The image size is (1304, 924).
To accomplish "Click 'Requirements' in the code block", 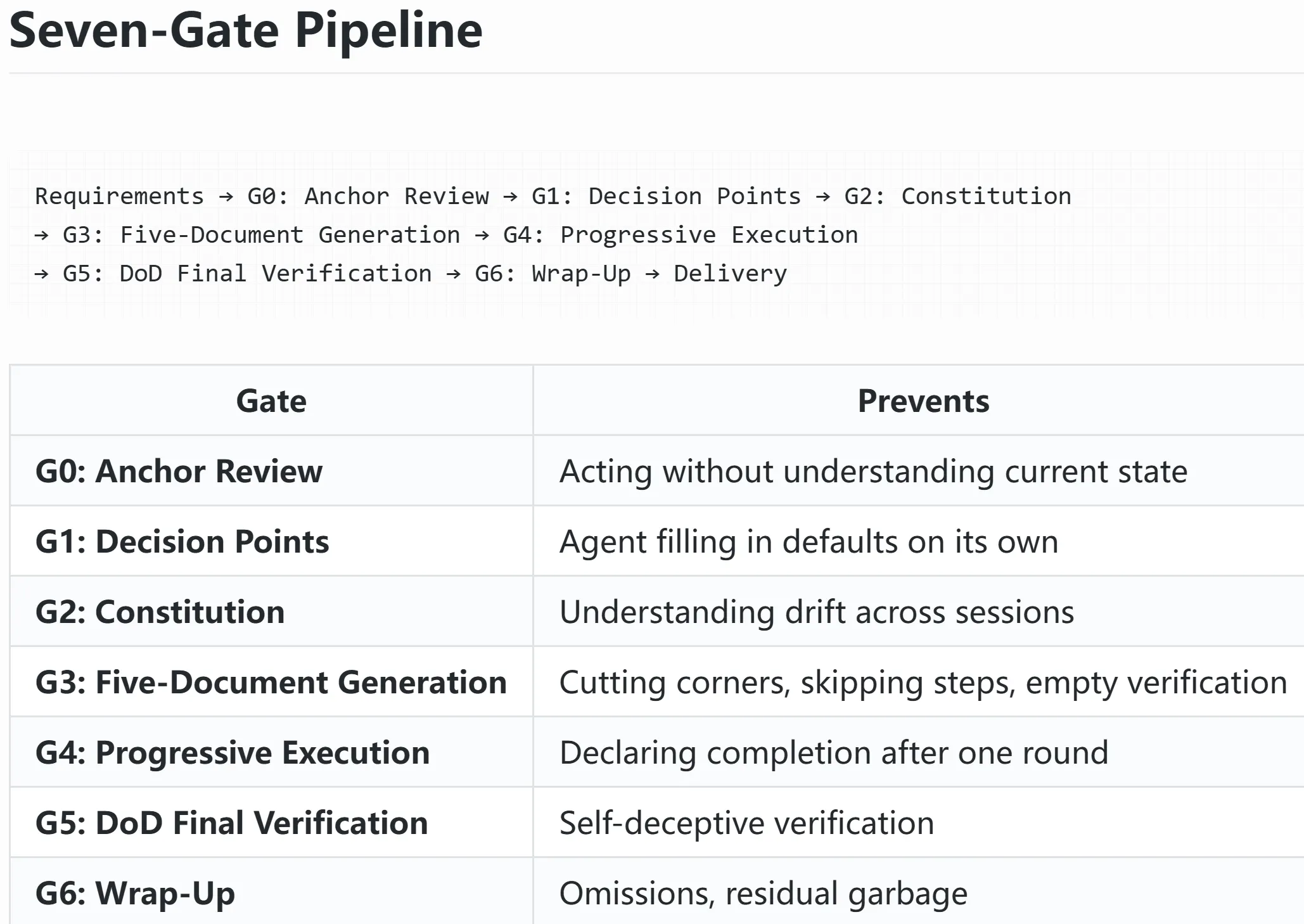I will tap(120, 196).
